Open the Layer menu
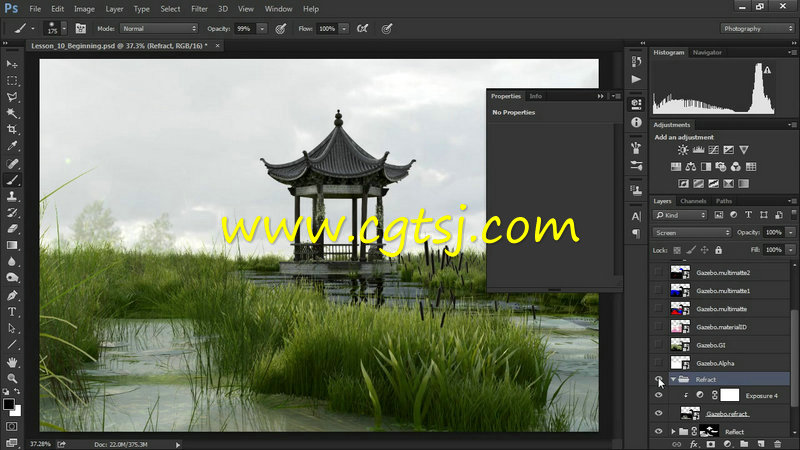This screenshot has height=450, width=800. (114, 9)
